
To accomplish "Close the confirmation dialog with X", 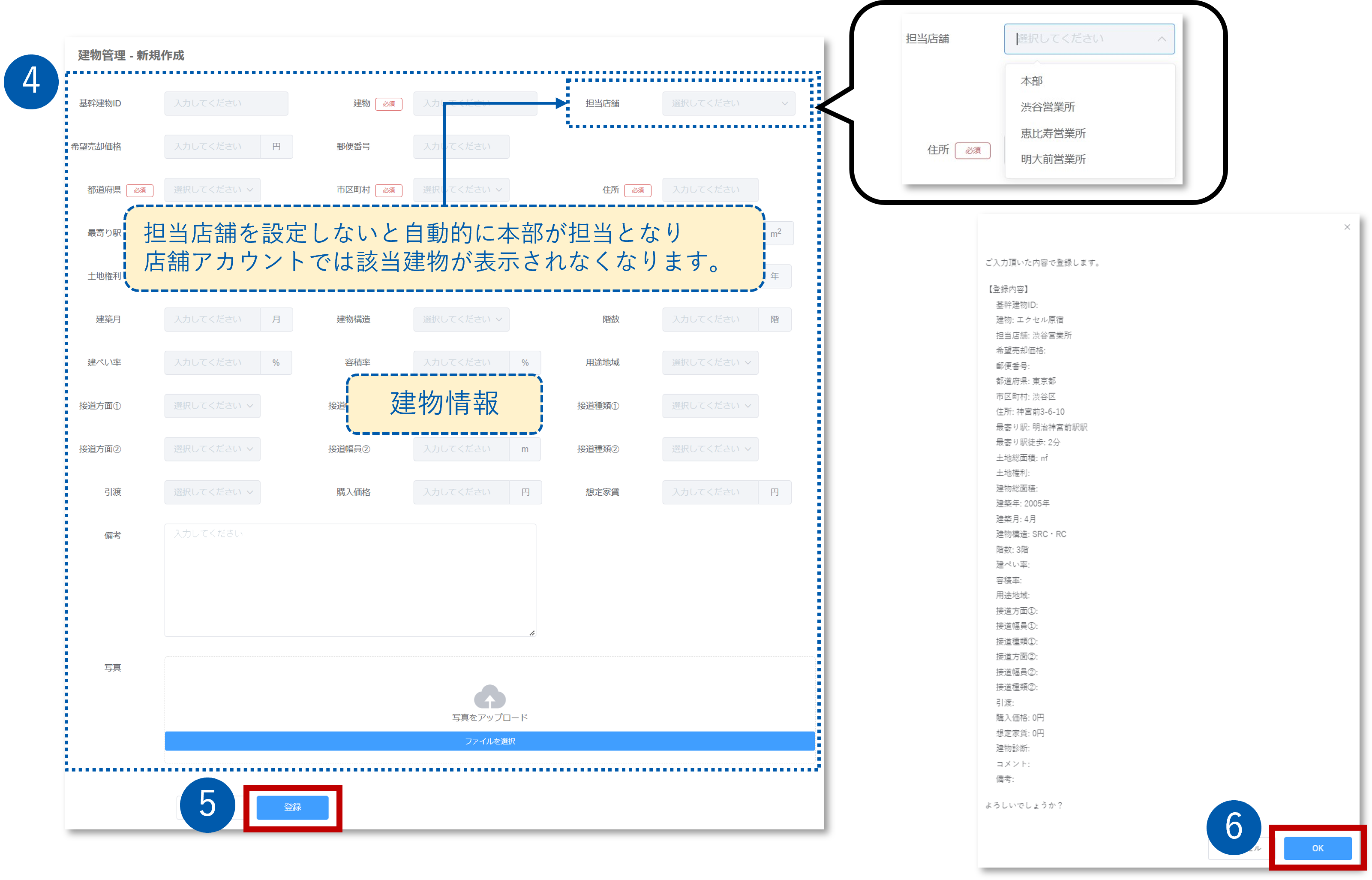I will (x=1347, y=227).
